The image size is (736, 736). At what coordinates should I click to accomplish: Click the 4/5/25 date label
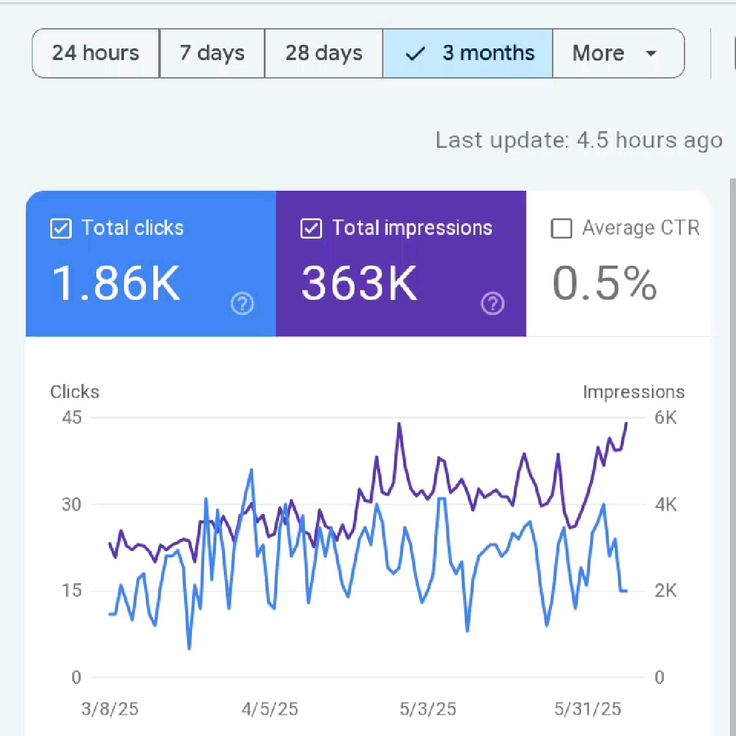(x=270, y=709)
